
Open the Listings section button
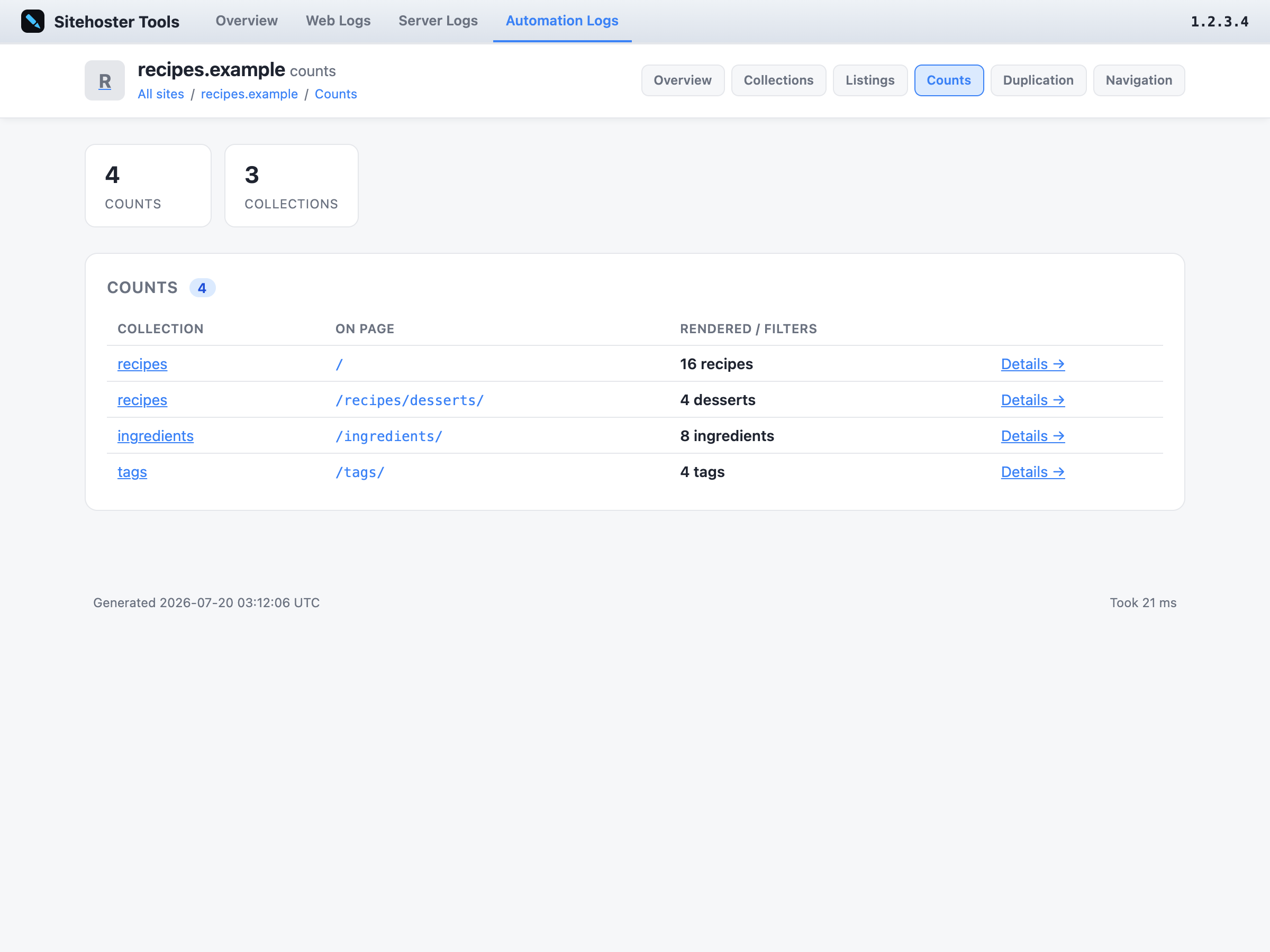pos(870,80)
